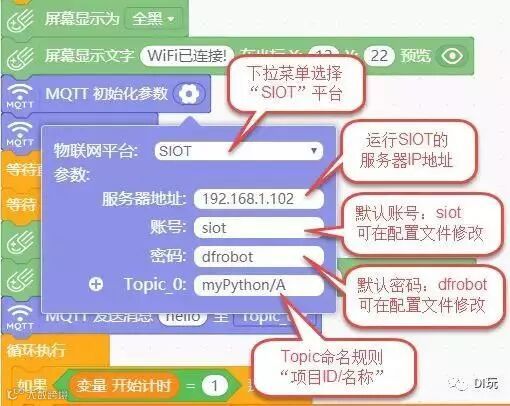The image size is (510, 406).
Task: Click the Topic_0 field with myPython/A
Action: 259,285
